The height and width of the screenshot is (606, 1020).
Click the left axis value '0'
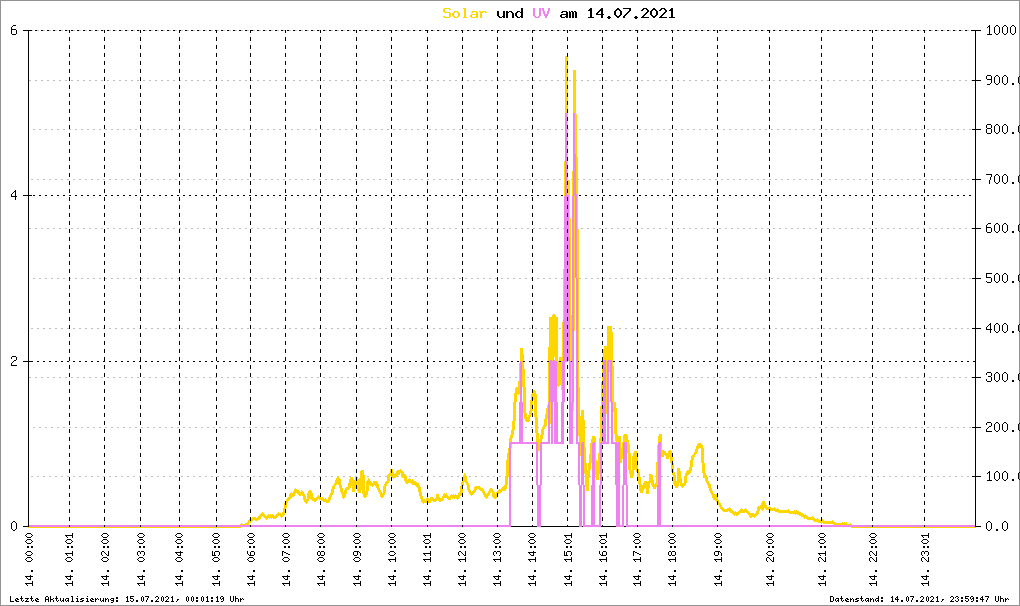pos(14,526)
